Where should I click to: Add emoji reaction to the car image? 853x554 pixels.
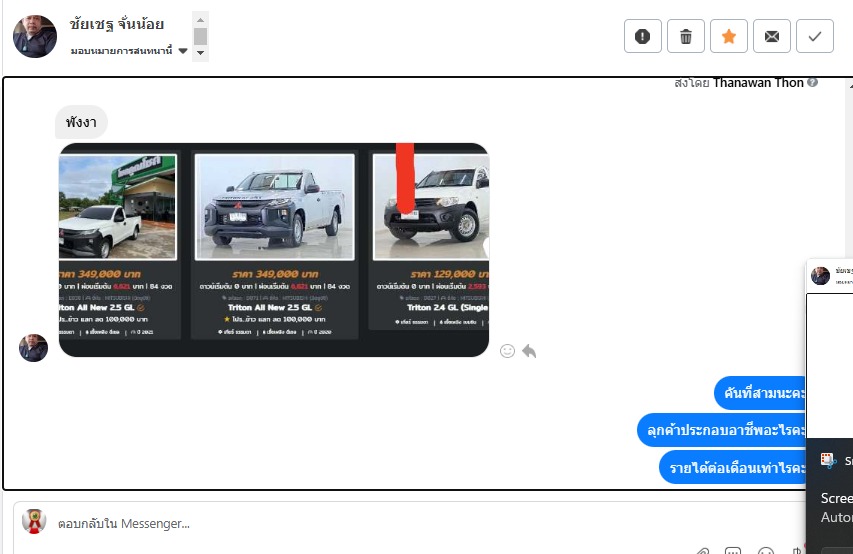(507, 351)
